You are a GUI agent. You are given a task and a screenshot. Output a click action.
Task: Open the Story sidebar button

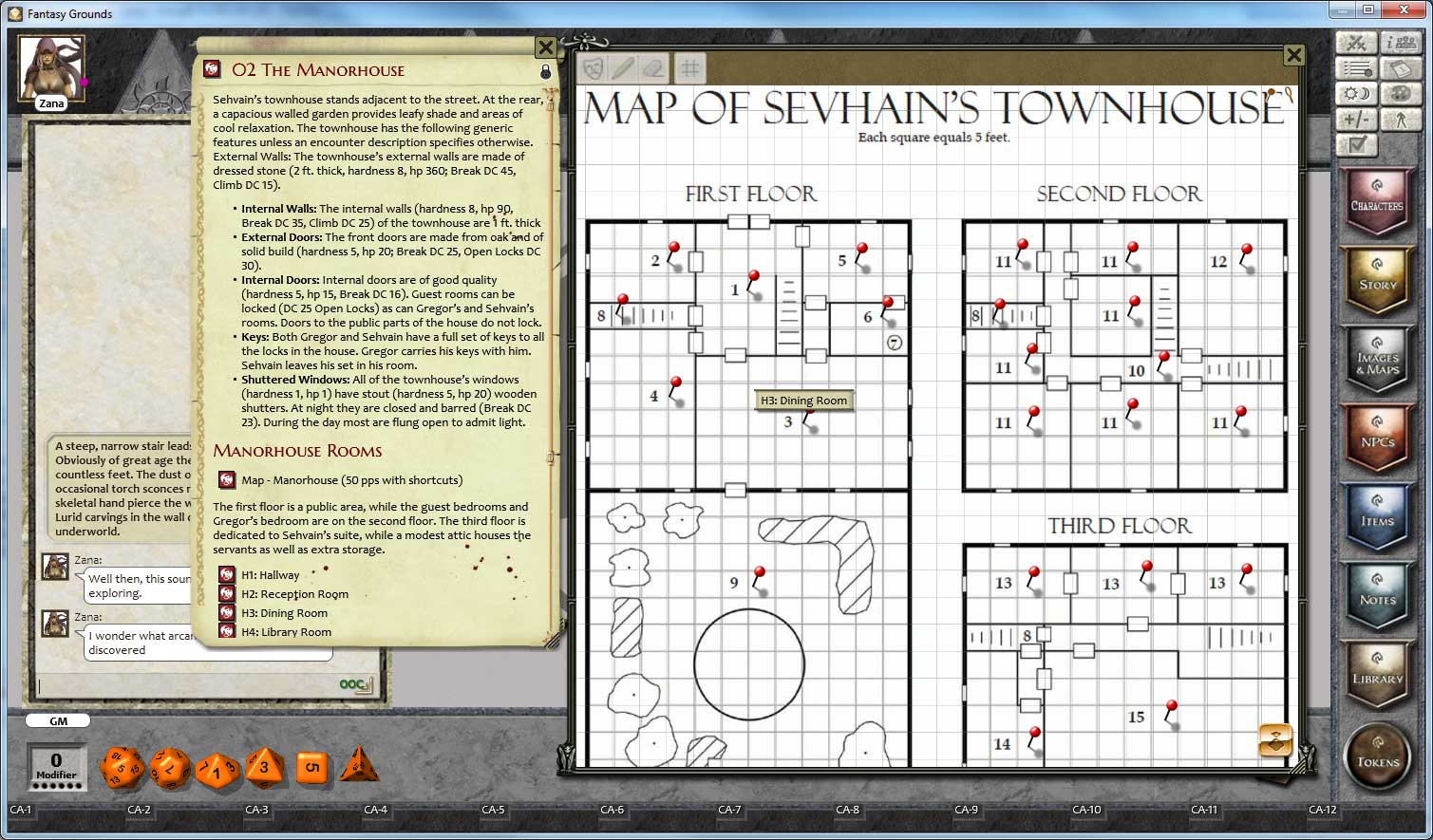tap(1377, 281)
